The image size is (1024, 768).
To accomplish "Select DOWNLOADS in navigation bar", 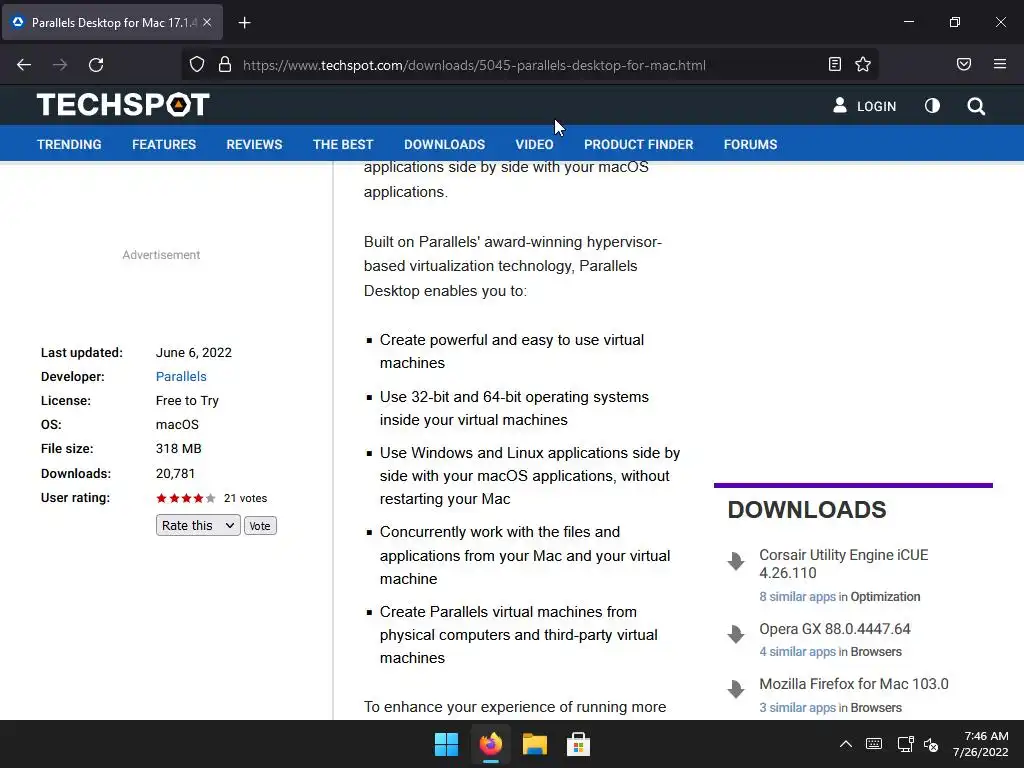I will (444, 144).
